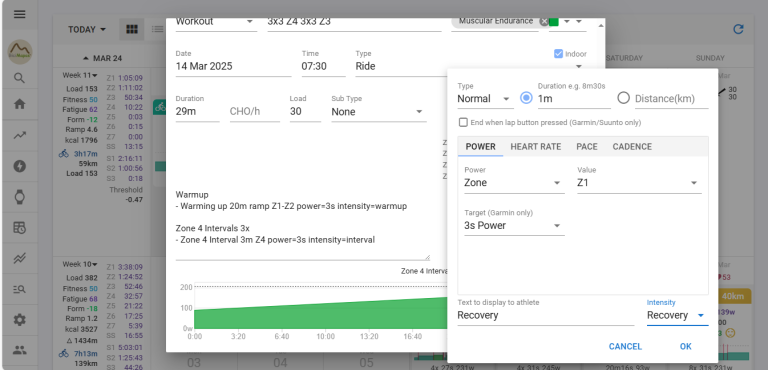This screenshot has height=370, width=768.
Task: Expand the Week 11 dropdown
Action: pyautogui.click(x=80, y=75)
